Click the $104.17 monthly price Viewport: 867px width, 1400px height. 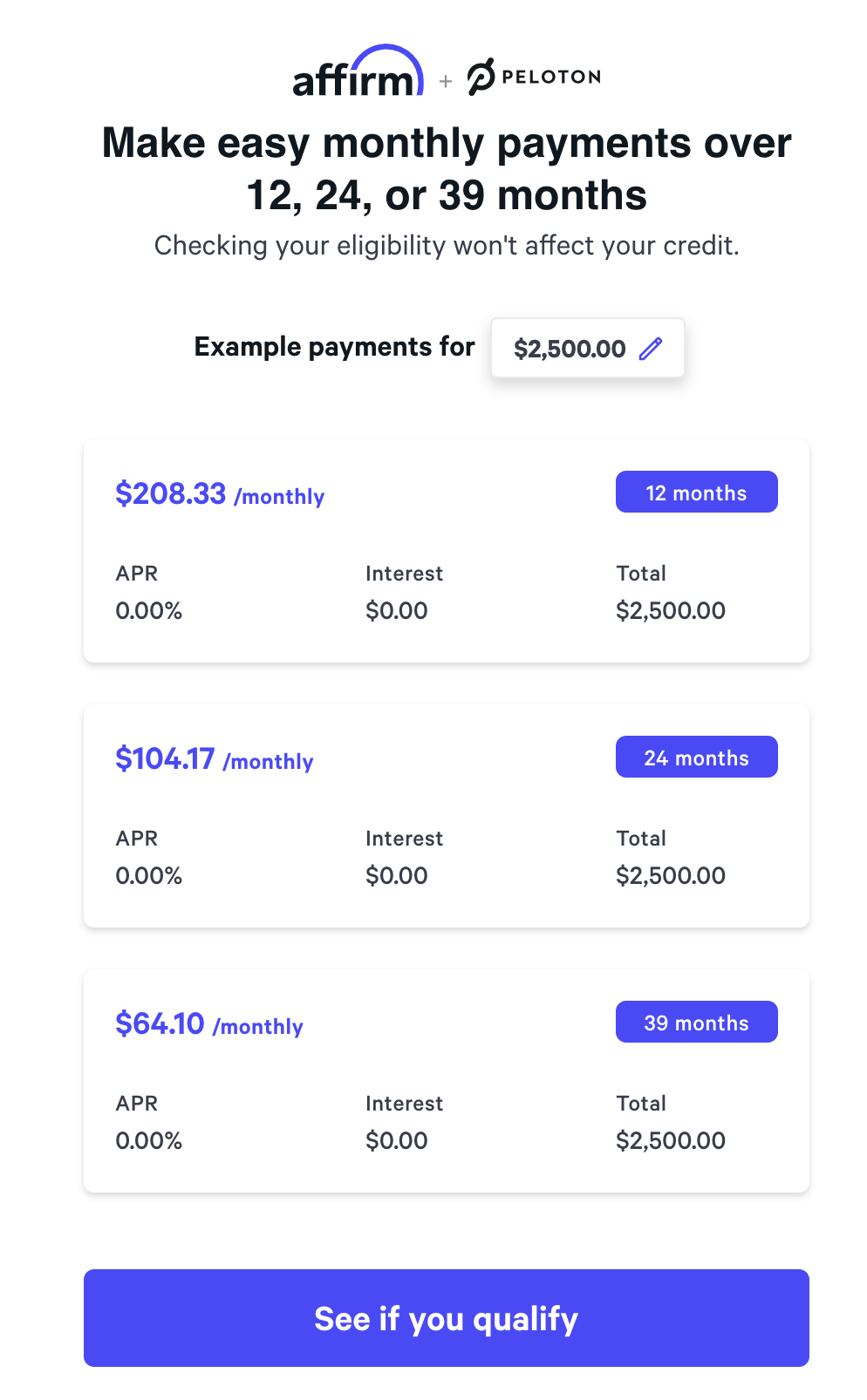click(x=165, y=759)
